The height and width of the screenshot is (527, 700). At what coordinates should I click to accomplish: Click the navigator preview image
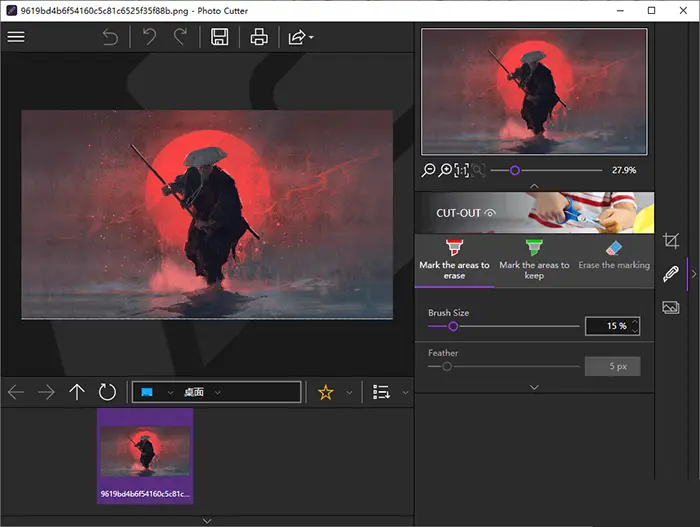pyautogui.click(x=534, y=92)
